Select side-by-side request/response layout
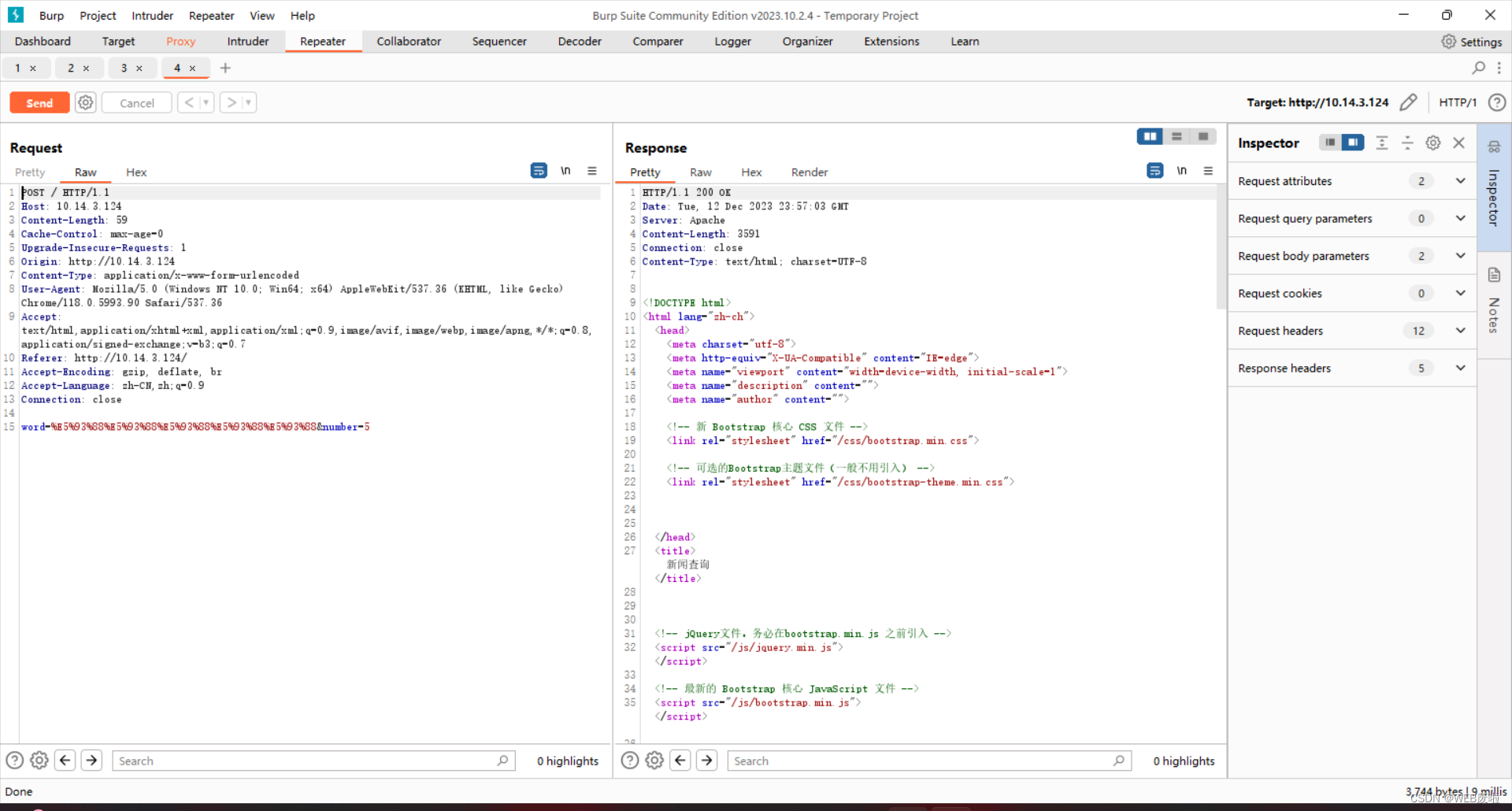Image resolution: width=1512 pixels, height=811 pixels. (x=1150, y=137)
